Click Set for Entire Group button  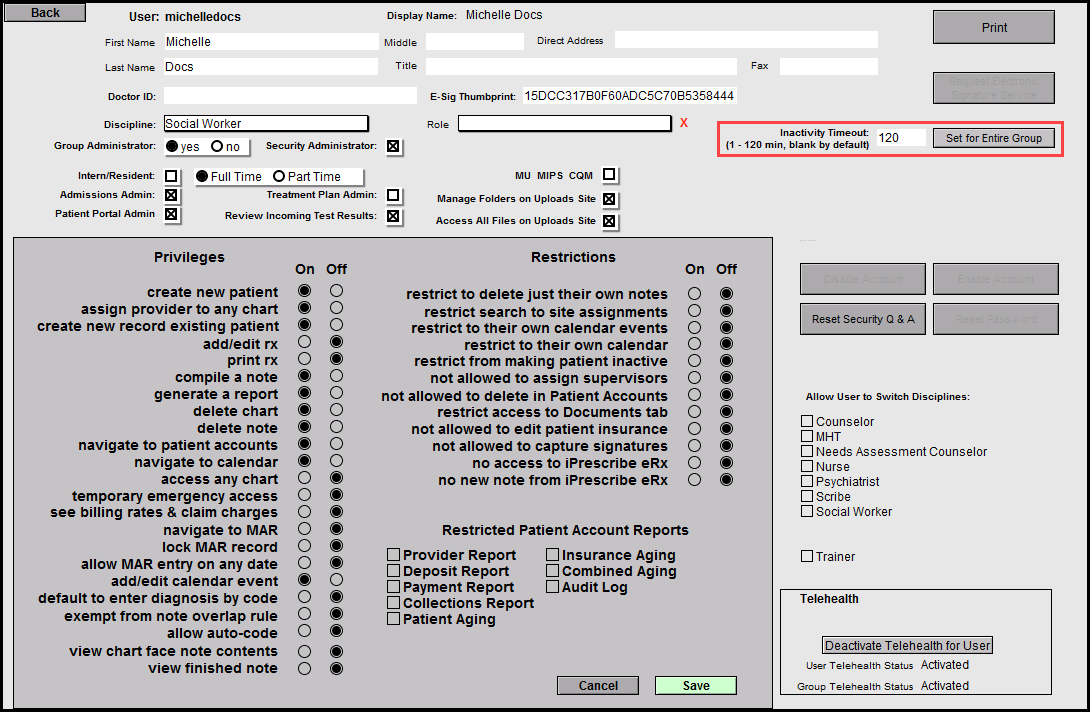point(993,138)
